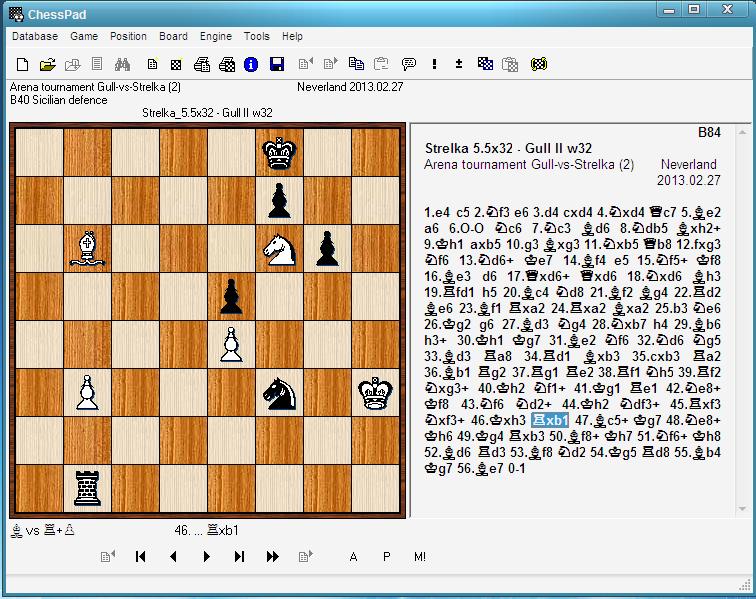The height and width of the screenshot is (599, 756).
Task: Open the Engine menu
Action: pos(215,36)
